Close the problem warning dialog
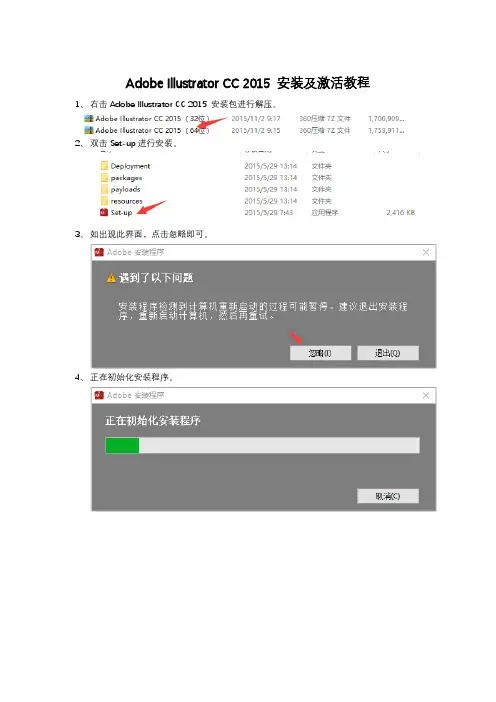 426,253
